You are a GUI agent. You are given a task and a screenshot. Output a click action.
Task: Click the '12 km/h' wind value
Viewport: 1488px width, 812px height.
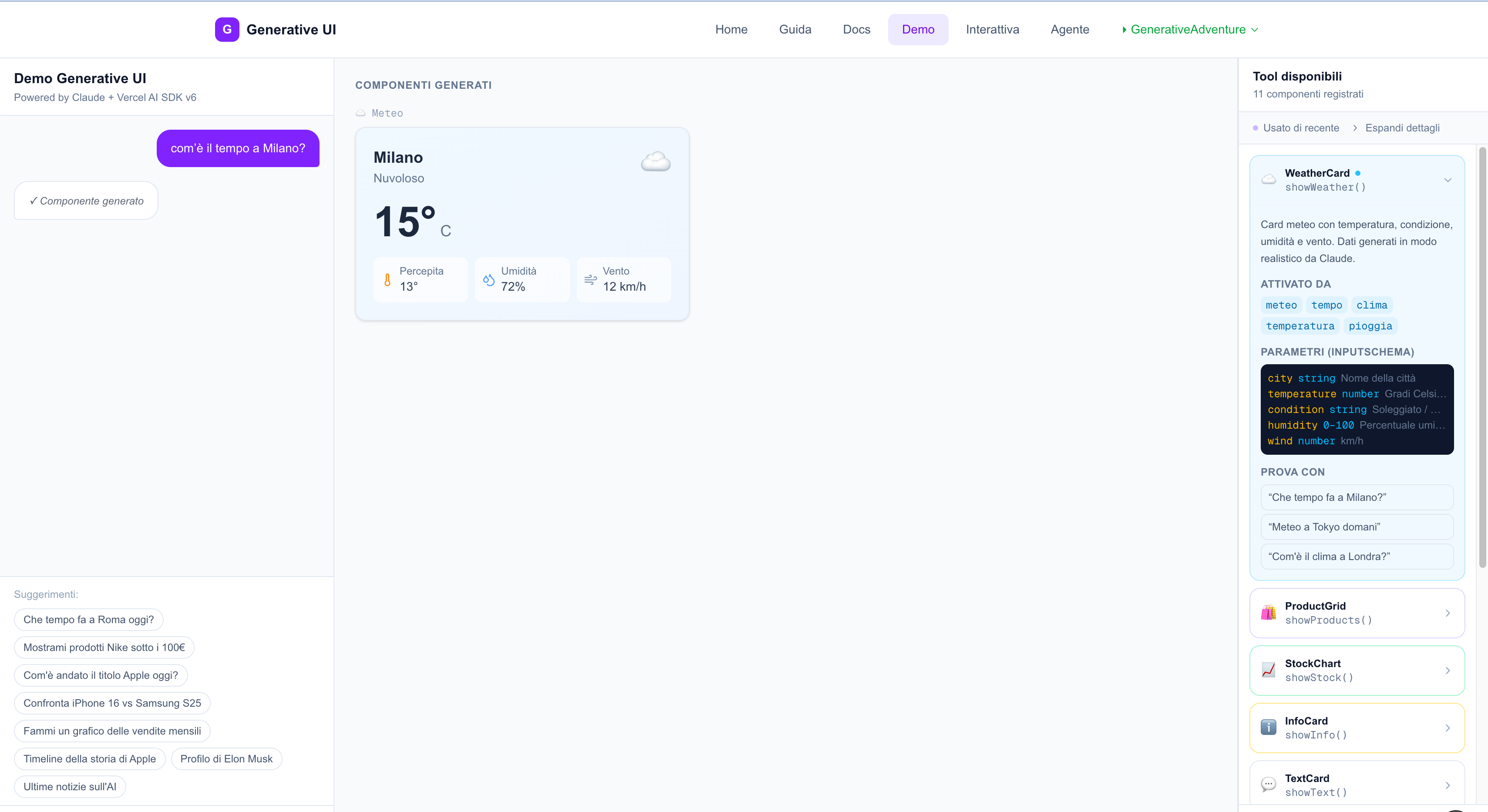[x=624, y=286]
